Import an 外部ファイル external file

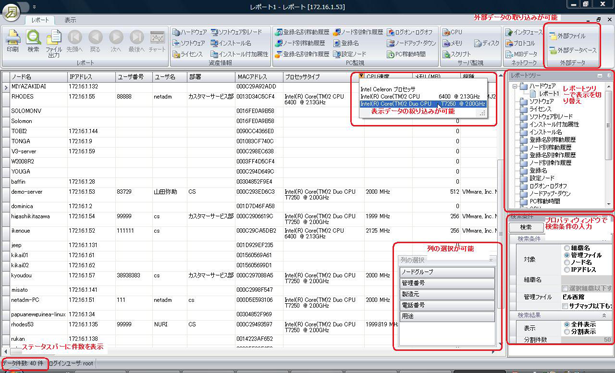coord(568,36)
